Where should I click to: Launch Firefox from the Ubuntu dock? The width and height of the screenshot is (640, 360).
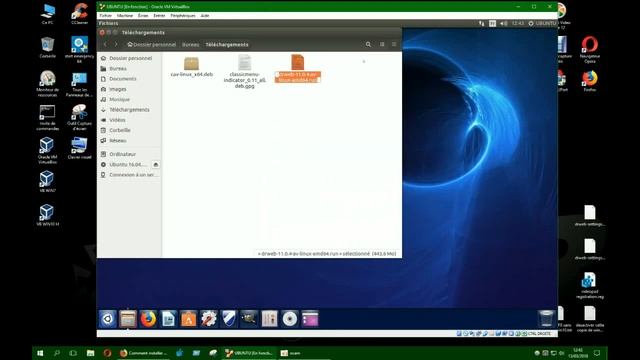148,319
